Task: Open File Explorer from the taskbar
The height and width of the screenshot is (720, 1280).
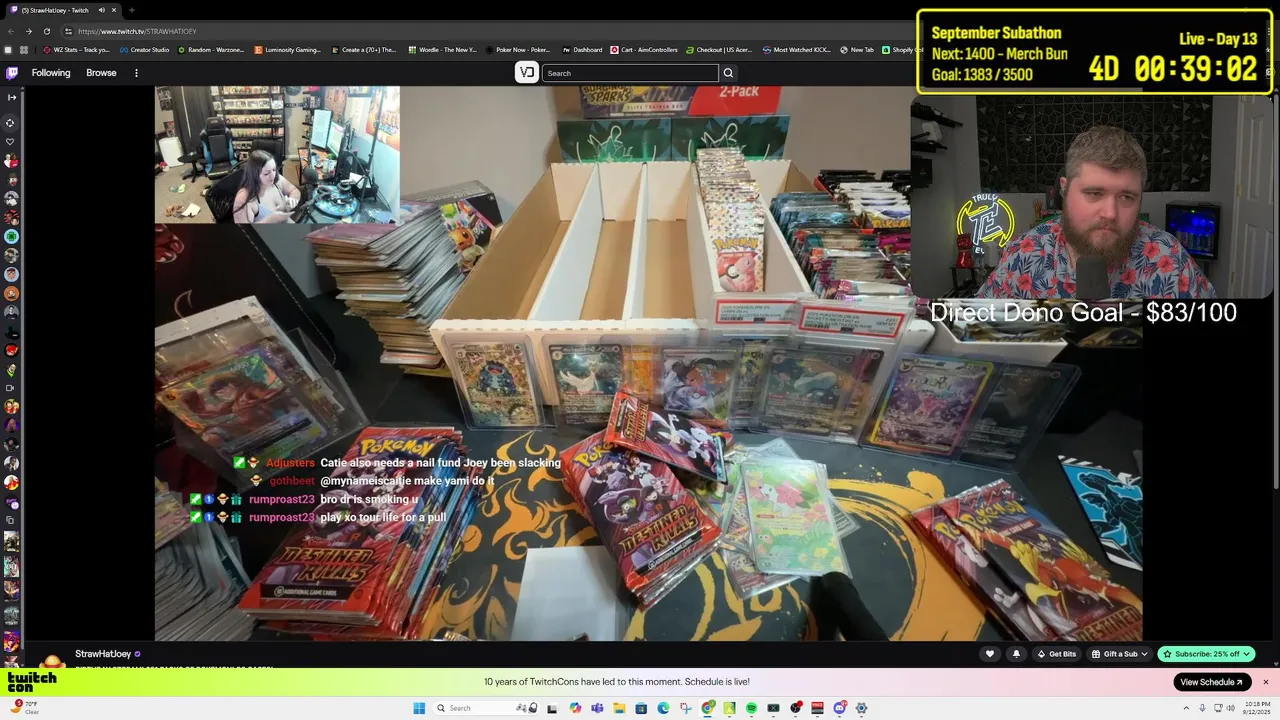Action: [619, 708]
